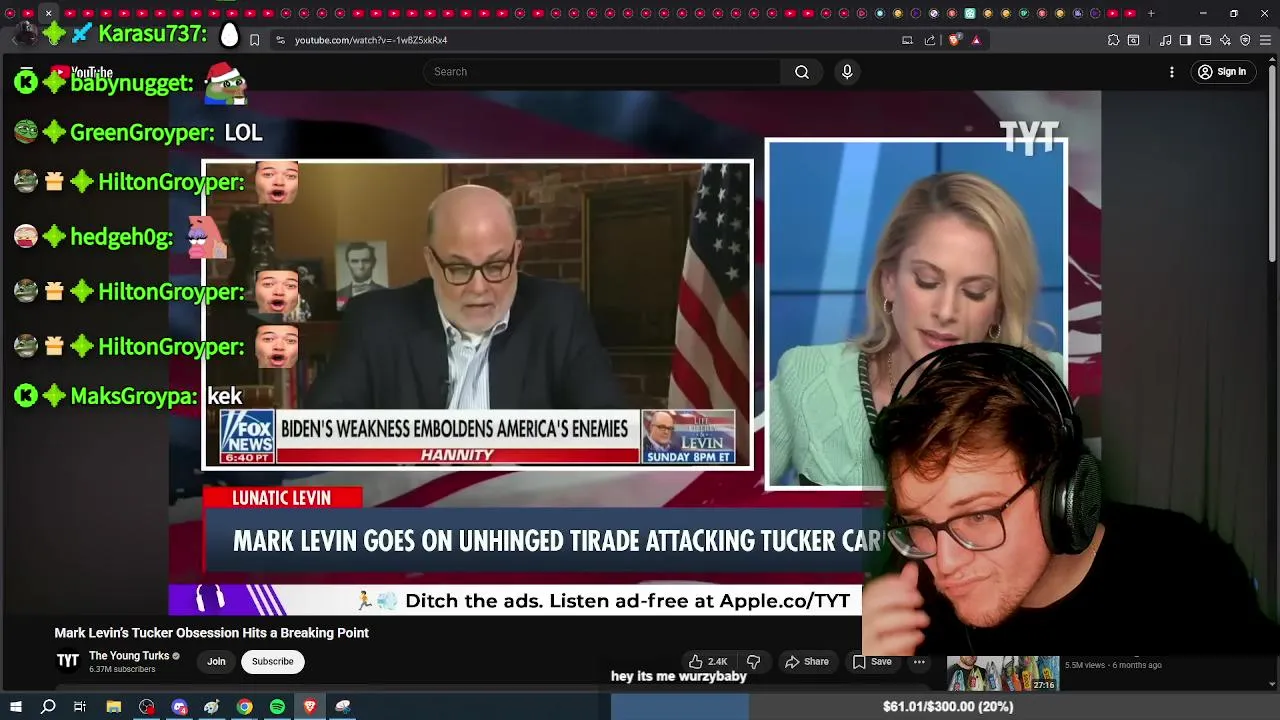The height and width of the screenshot is (720, 1280).
Task: Click the share page icon in address bar
Action: coord(930,40)
